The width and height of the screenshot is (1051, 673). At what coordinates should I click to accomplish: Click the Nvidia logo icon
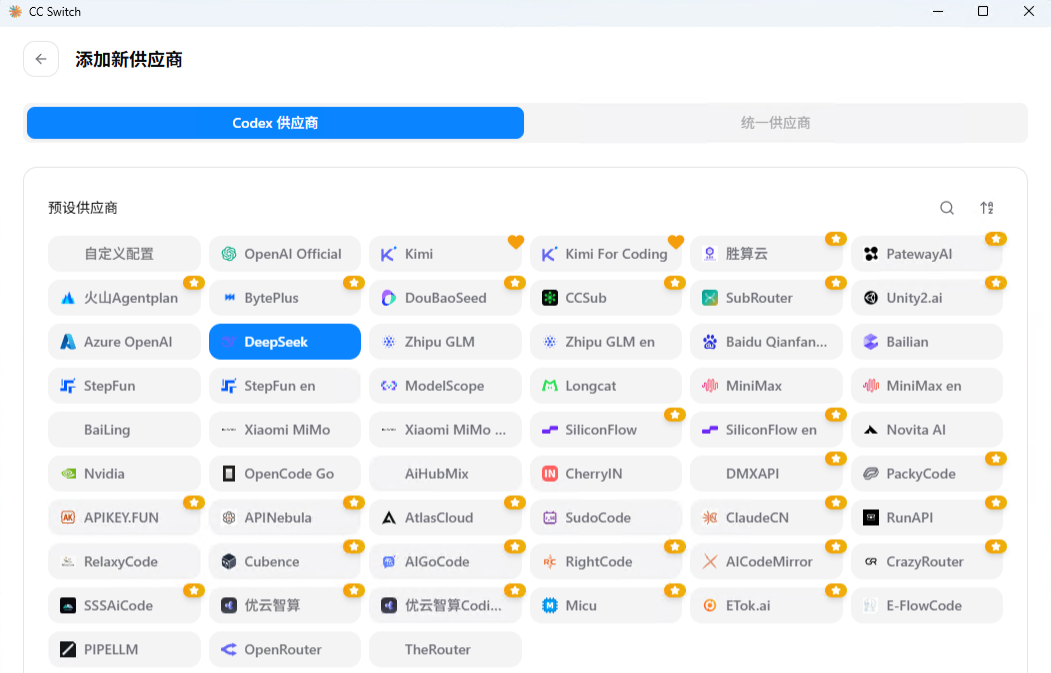click(68, 474)
